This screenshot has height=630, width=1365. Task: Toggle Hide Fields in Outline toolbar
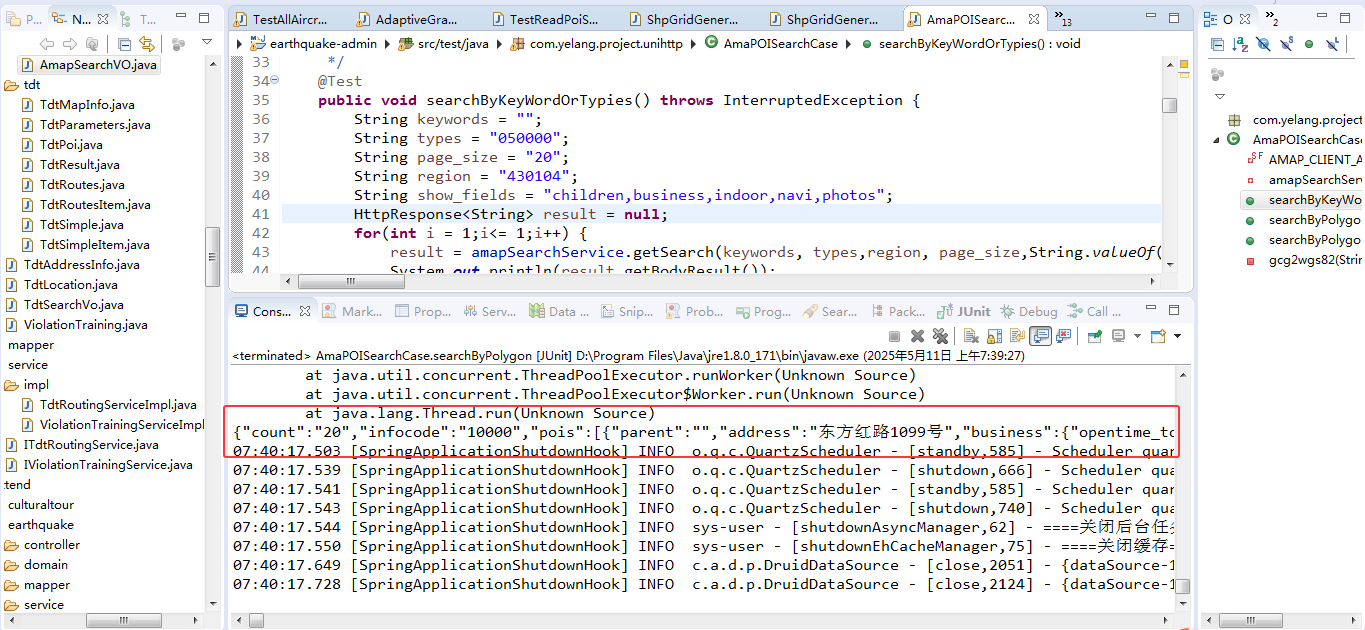point(1263,44)
